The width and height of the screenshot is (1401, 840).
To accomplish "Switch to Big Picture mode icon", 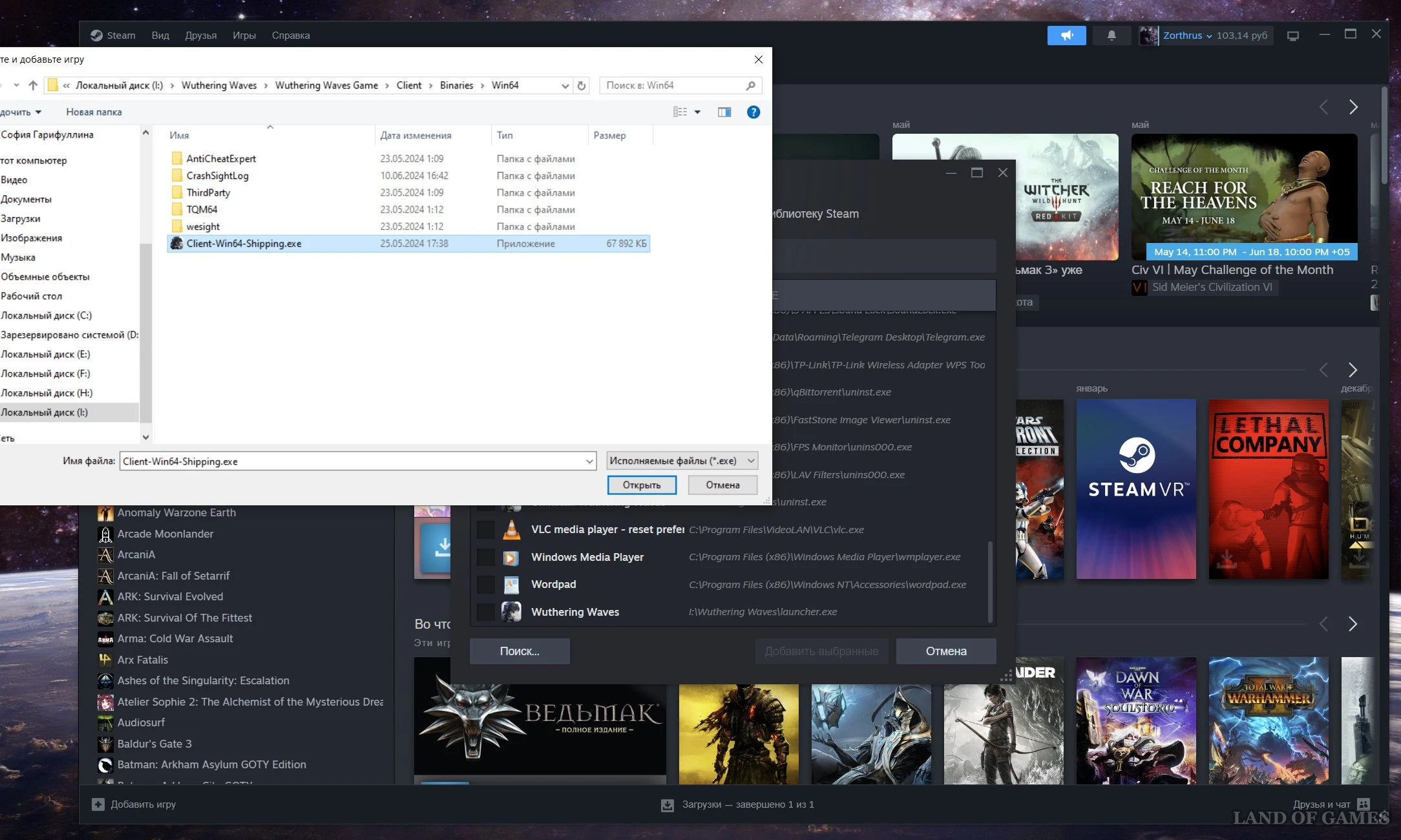I will coord(1293,36).
